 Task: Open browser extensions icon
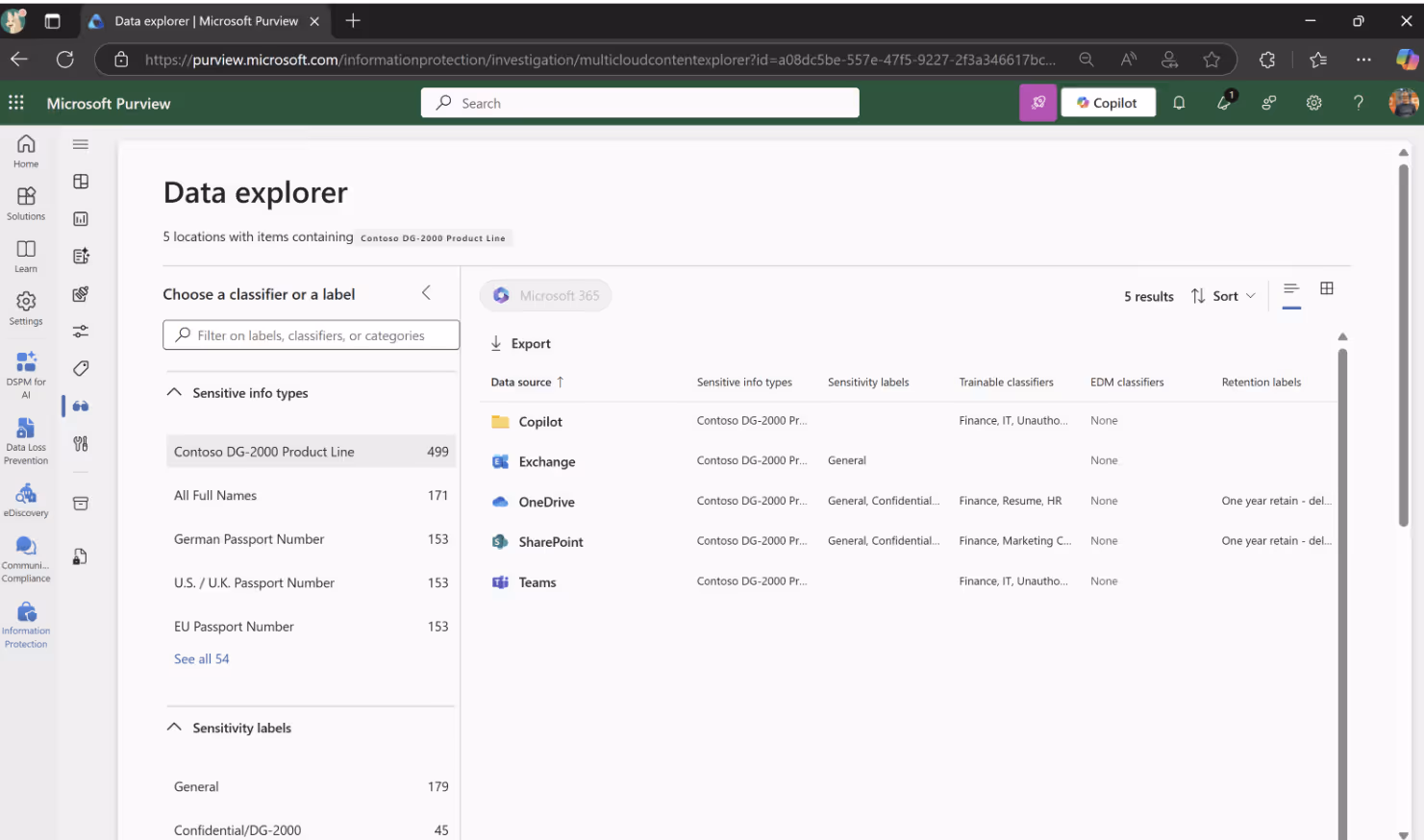click(x=1267, y=60)
